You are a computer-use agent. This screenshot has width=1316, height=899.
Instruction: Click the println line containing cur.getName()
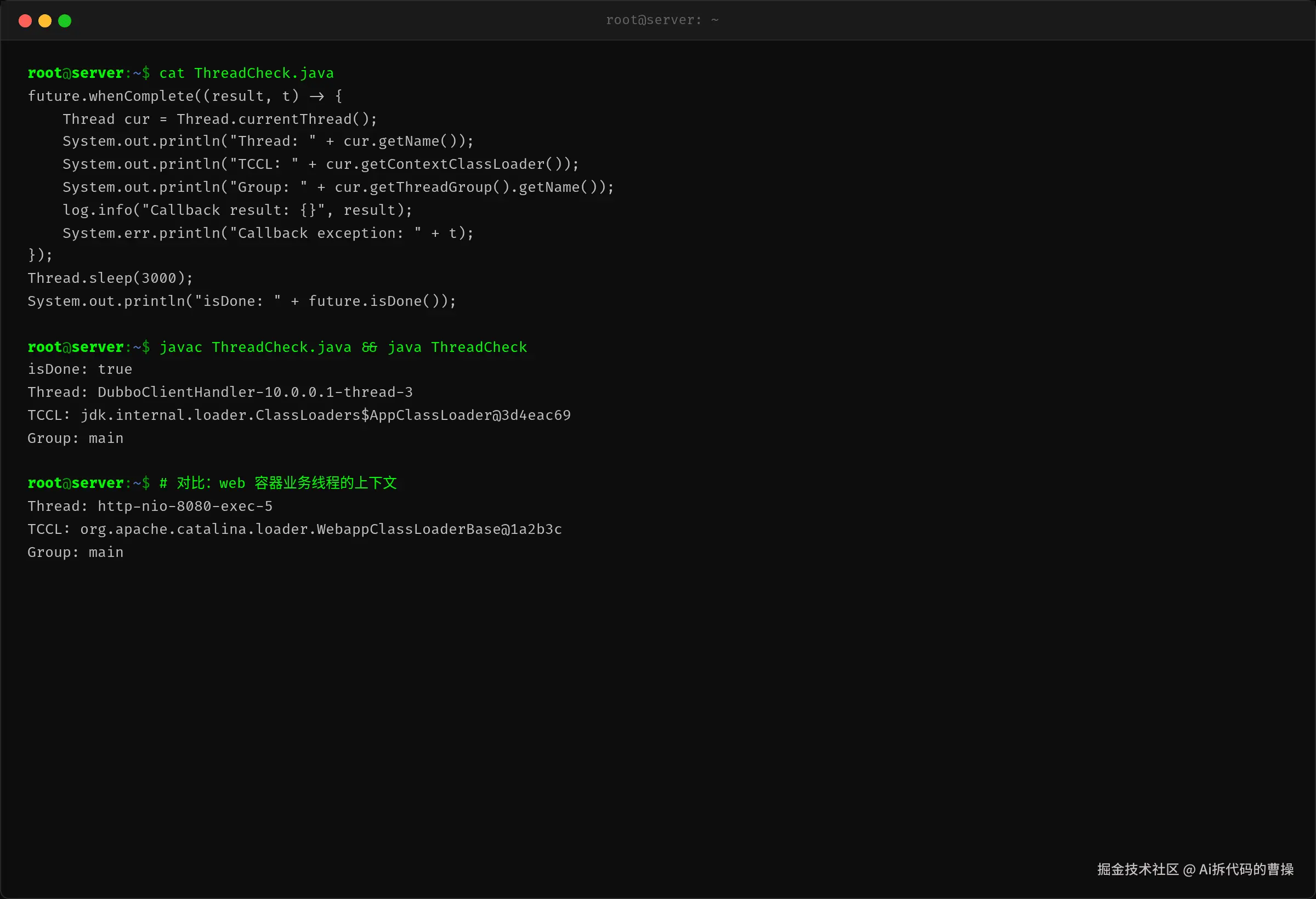268,141
